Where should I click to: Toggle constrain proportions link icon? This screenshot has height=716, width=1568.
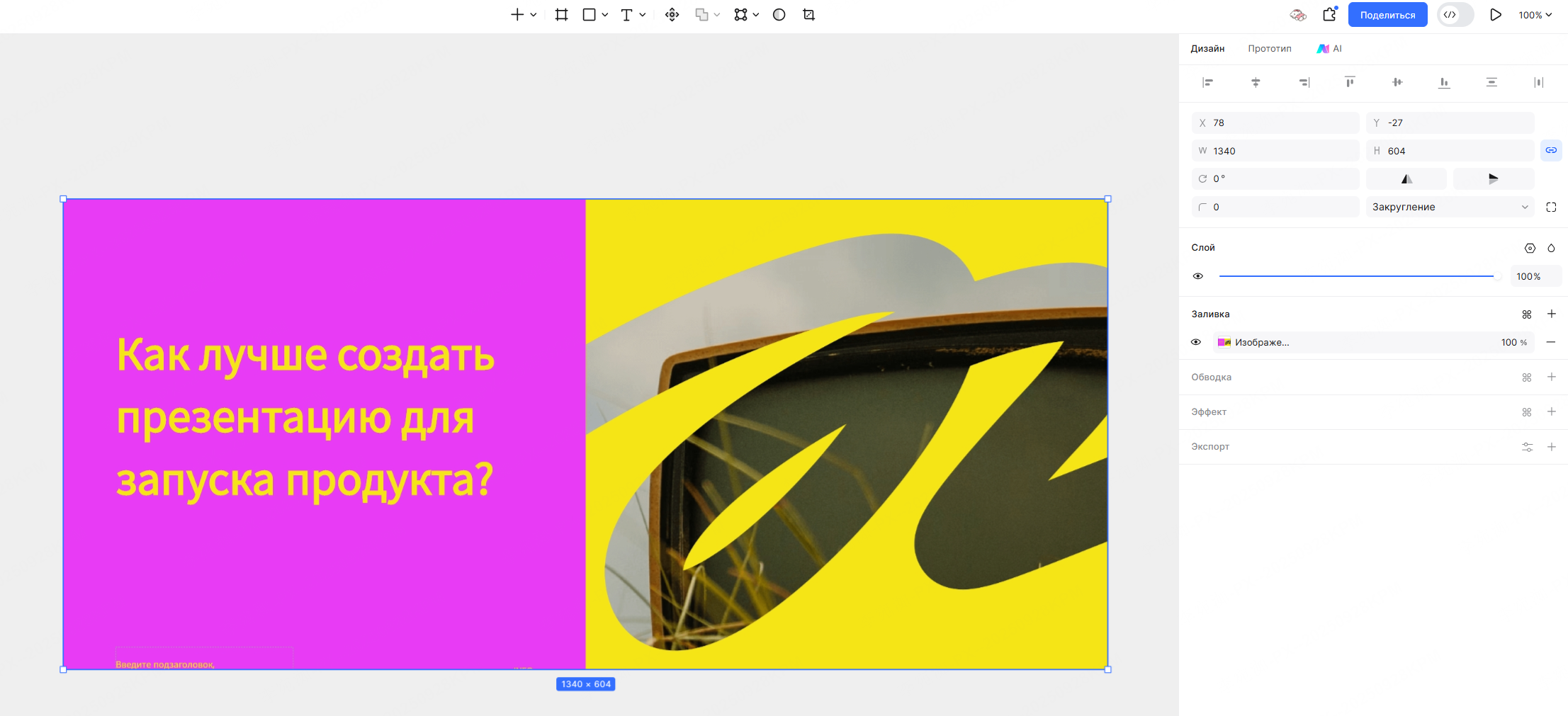1551,150
